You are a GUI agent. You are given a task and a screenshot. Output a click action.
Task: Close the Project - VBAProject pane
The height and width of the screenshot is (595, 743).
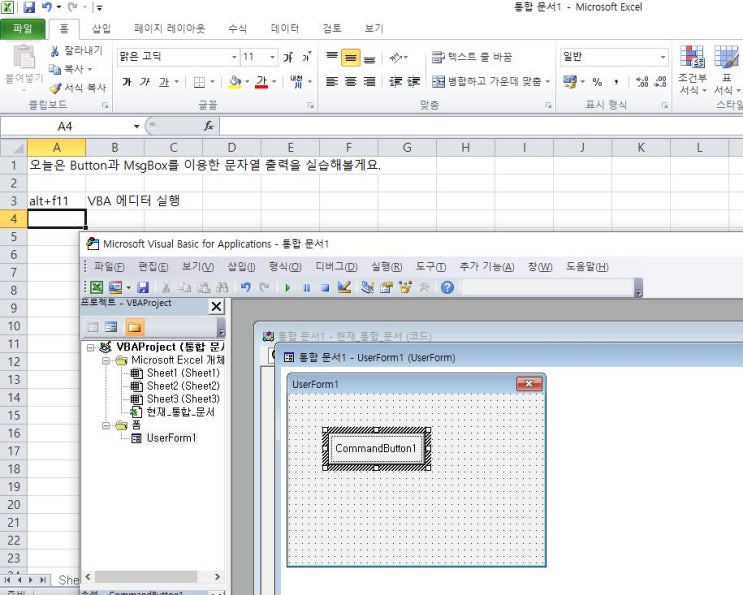pos(216,307)
